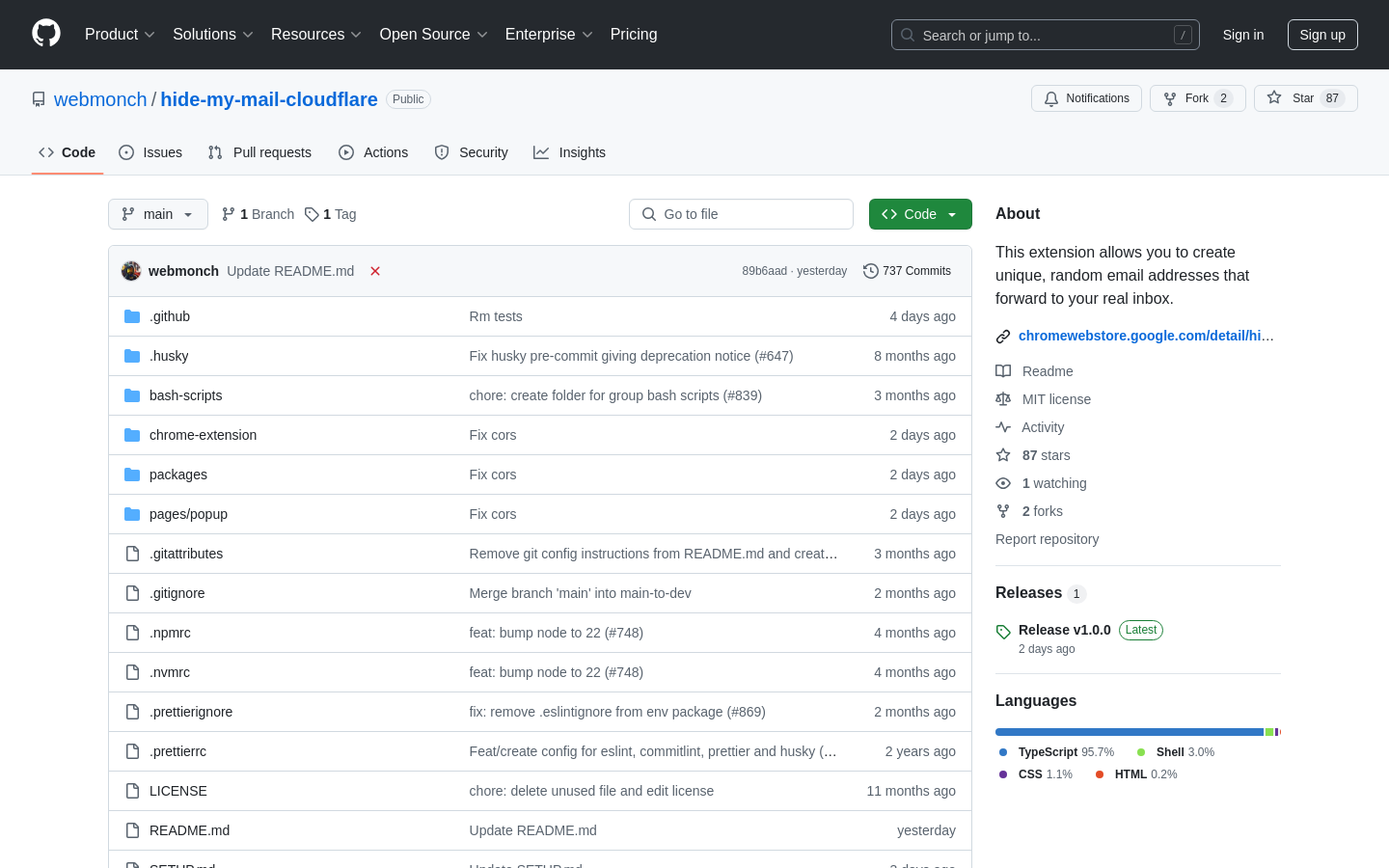Open the green Code dropdown button
Viewport: 1389px width, 868px height.
tap(920, 214)
